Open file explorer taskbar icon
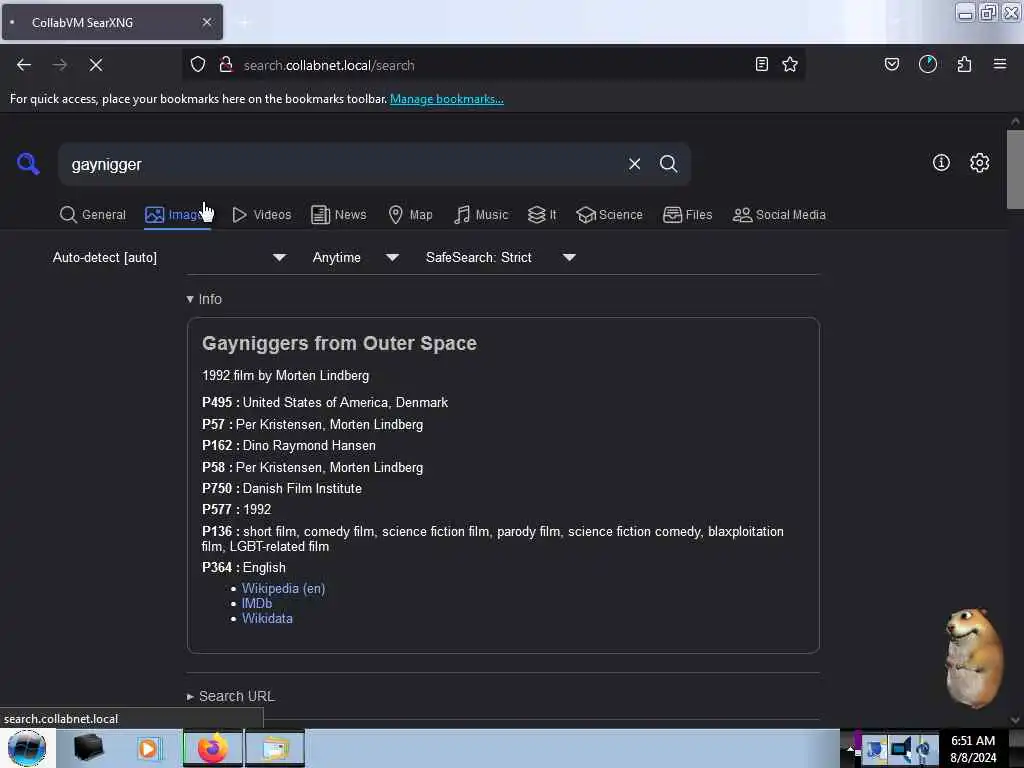 pos(275,748)
